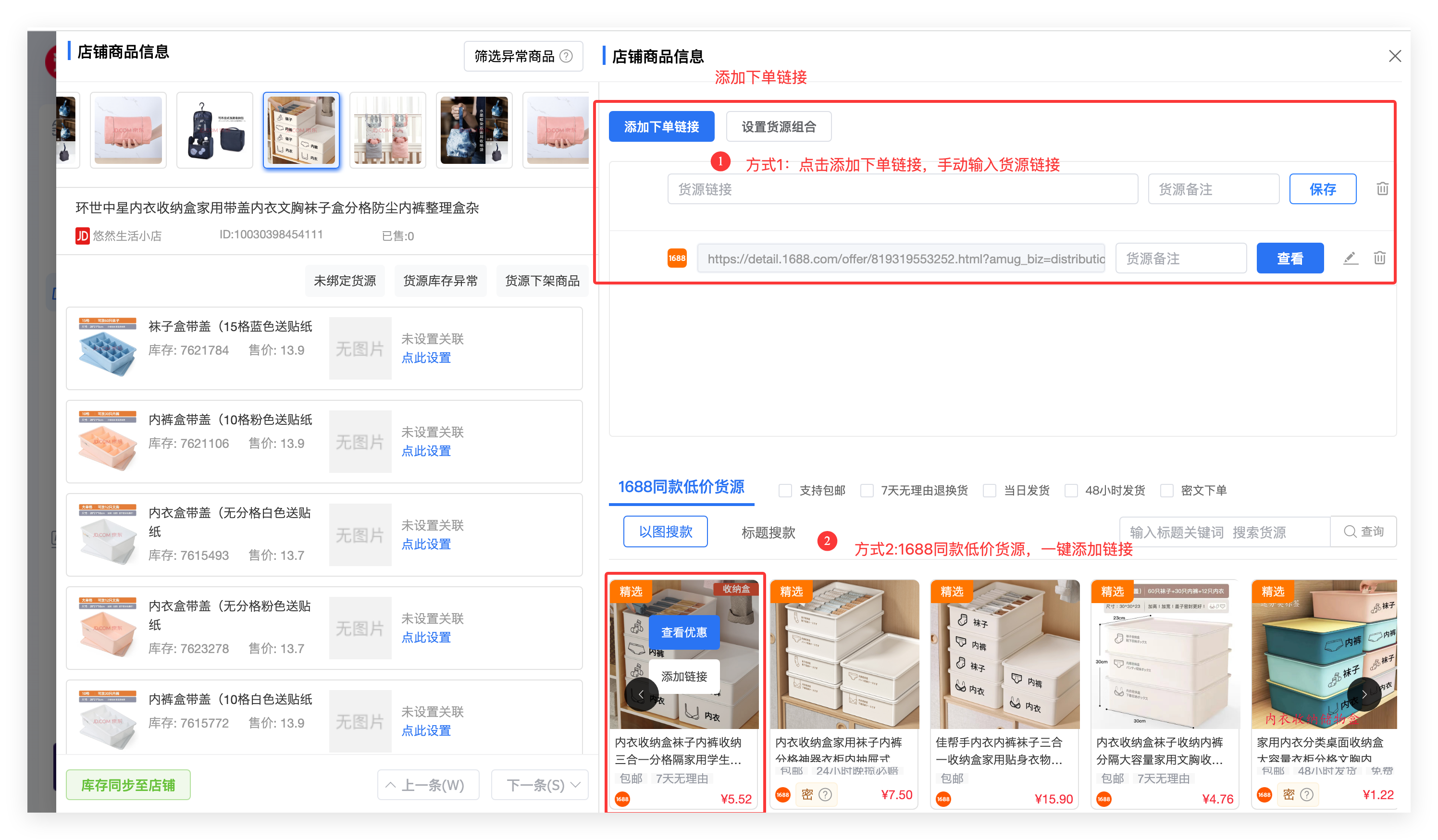Go to next item with 下一条(S)
Image resolution: width=1438 pixels, height=840 pixels.
(x=539, y=785)
